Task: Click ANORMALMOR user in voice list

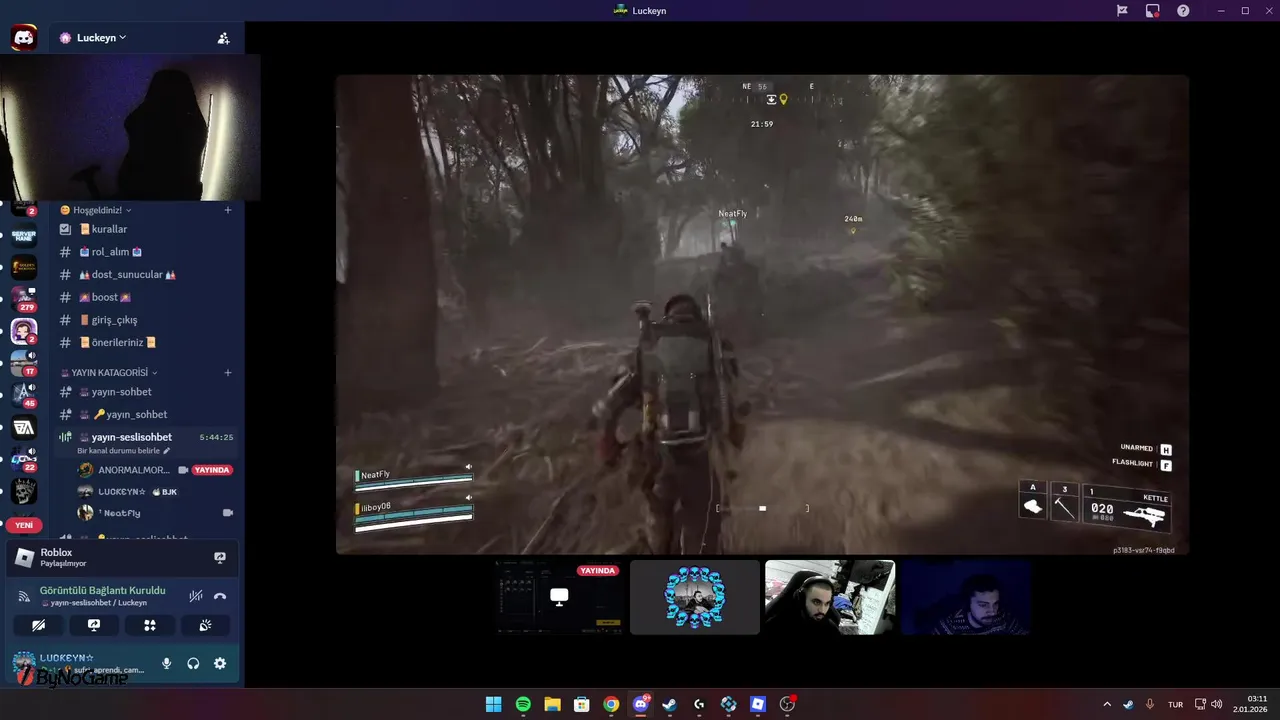Action: tap(155, 470)
